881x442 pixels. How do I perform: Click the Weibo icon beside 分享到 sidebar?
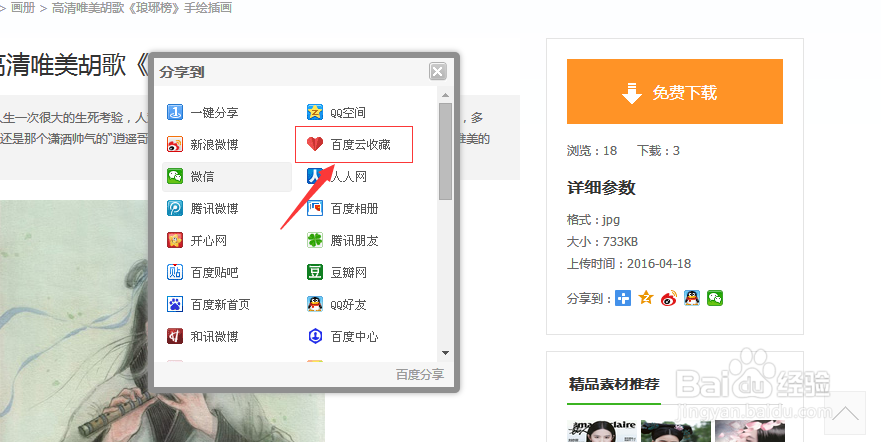point(669,298)
